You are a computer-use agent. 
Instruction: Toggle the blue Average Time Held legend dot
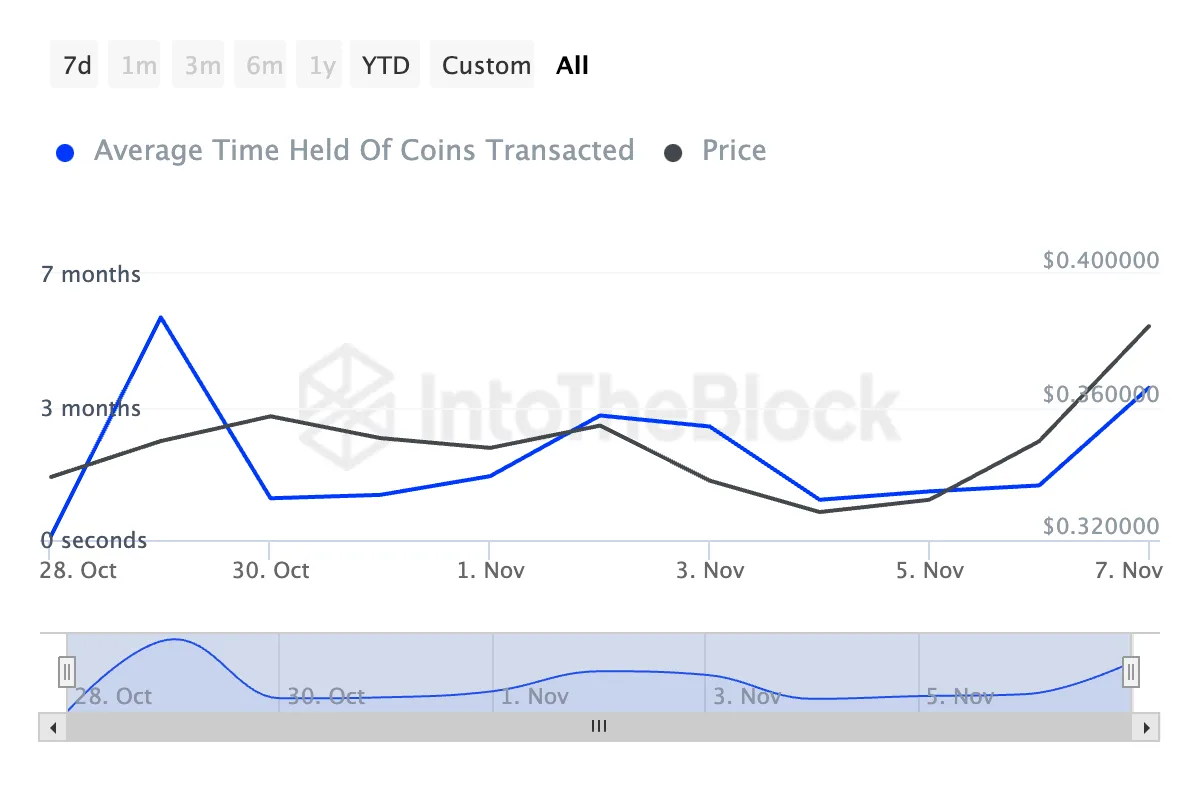pos(66,153)
